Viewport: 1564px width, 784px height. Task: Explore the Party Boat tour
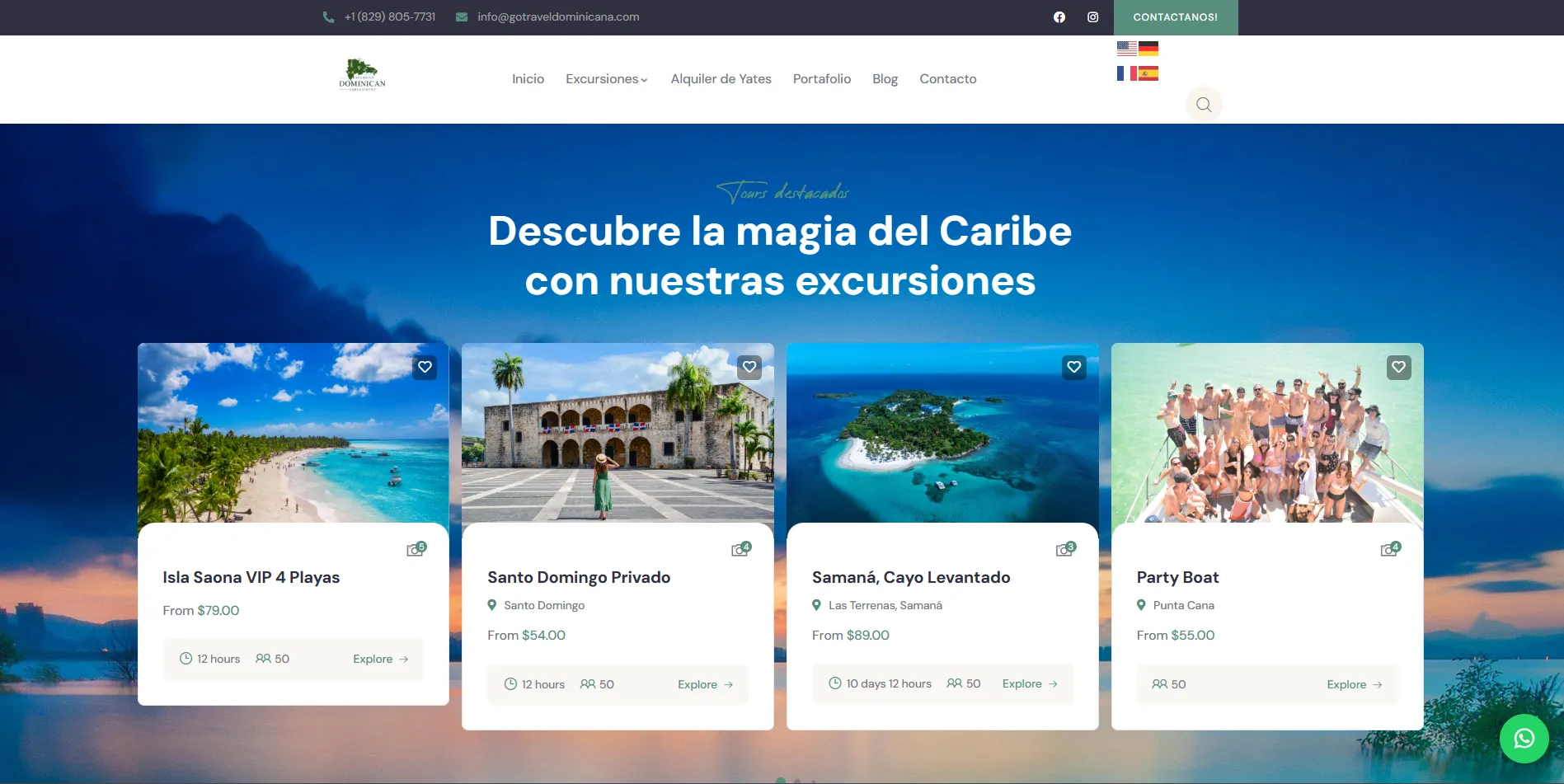point(1355,685)
